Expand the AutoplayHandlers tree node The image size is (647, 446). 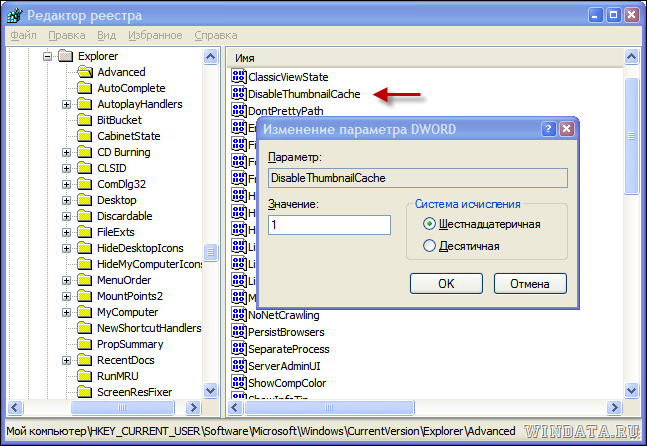(x=67, y=104)
